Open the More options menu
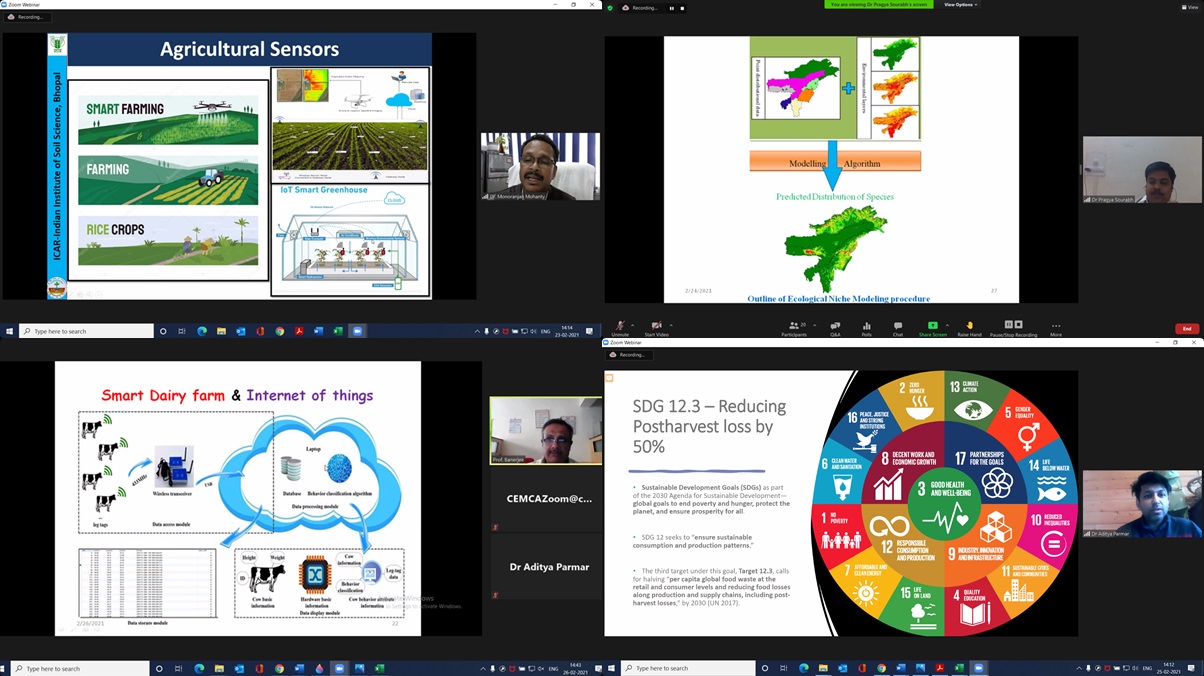 [1055, 326]
